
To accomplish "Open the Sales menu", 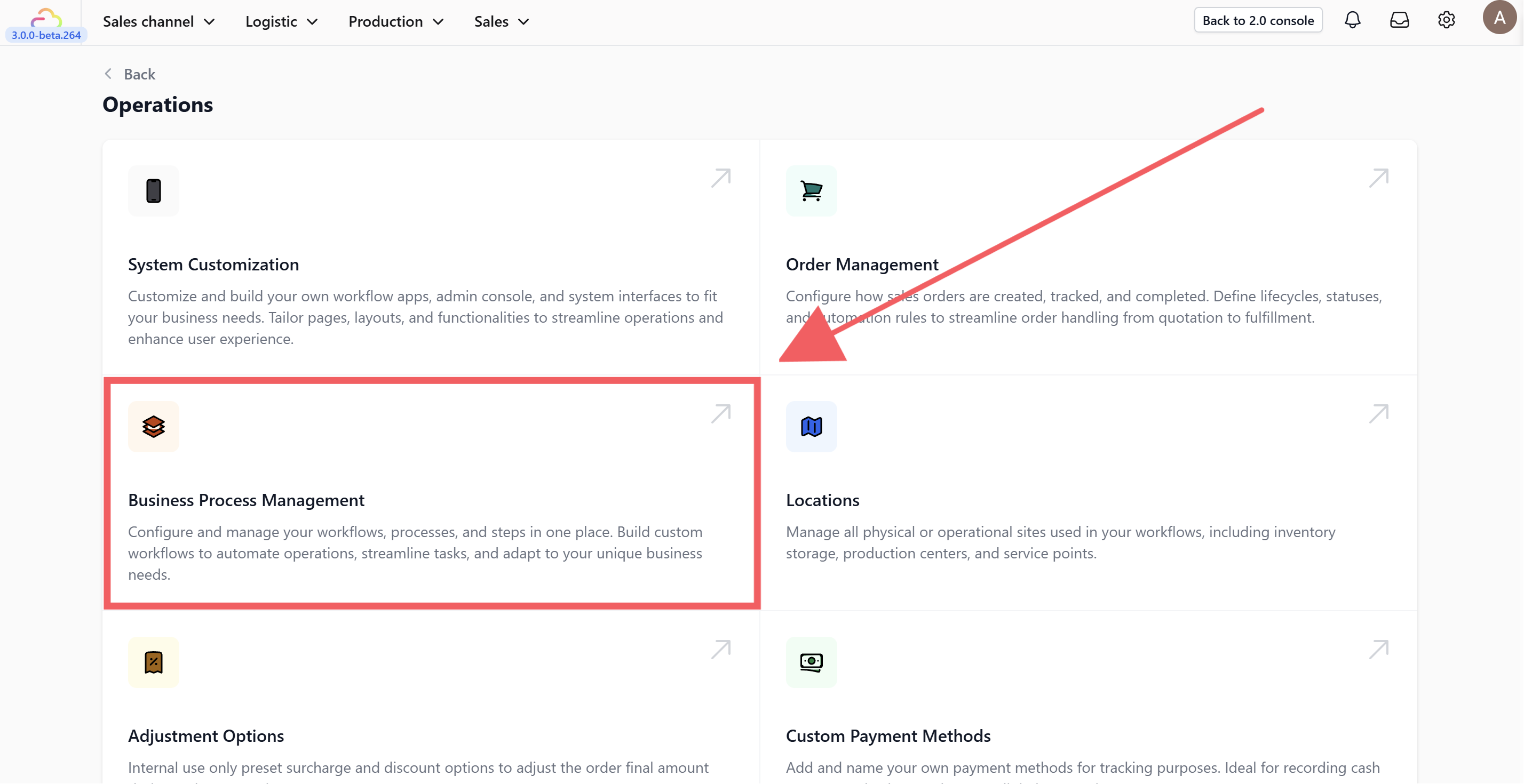I will tap(501, 22).
